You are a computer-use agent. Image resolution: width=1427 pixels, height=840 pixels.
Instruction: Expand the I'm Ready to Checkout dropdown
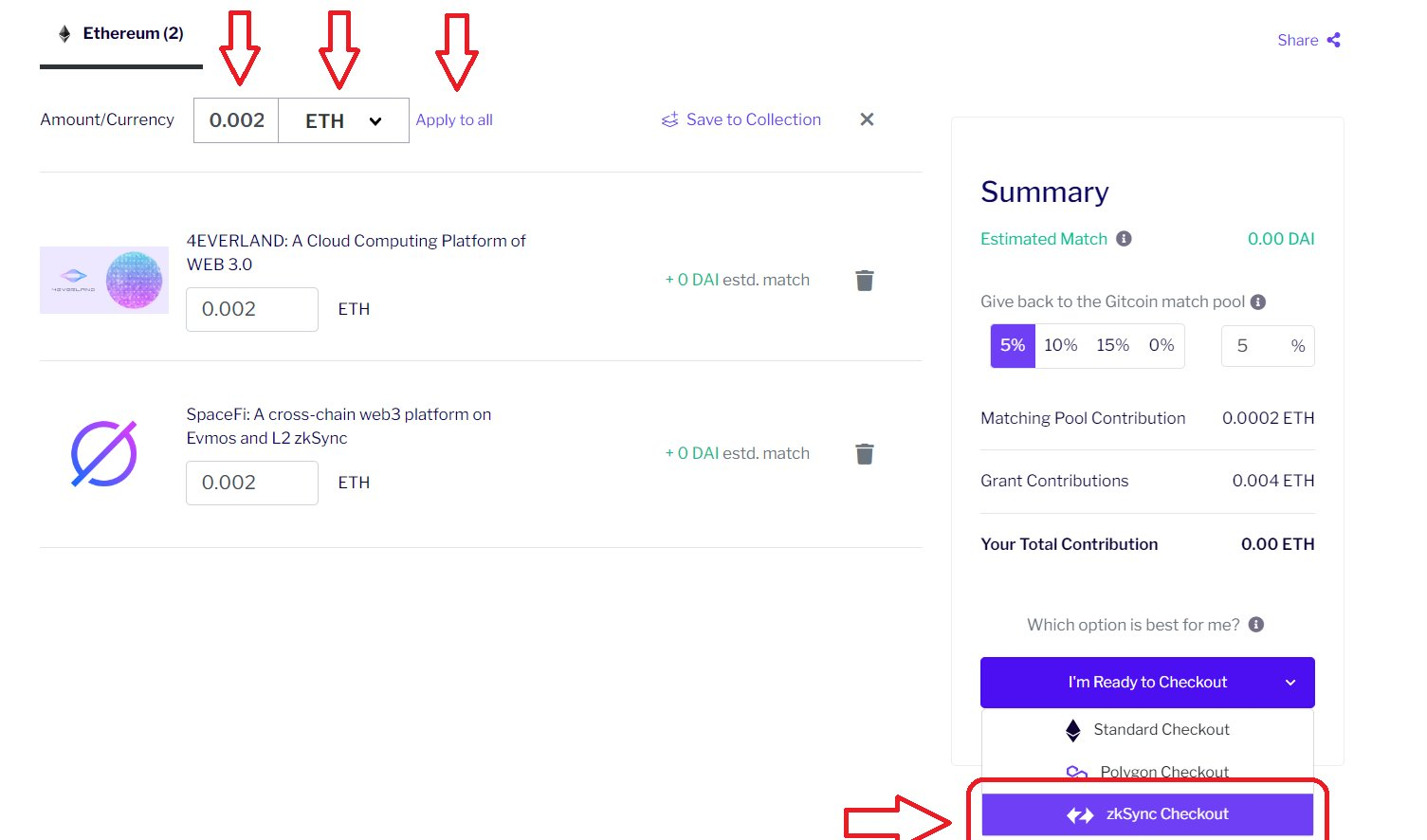click(x=1290, y=683)
